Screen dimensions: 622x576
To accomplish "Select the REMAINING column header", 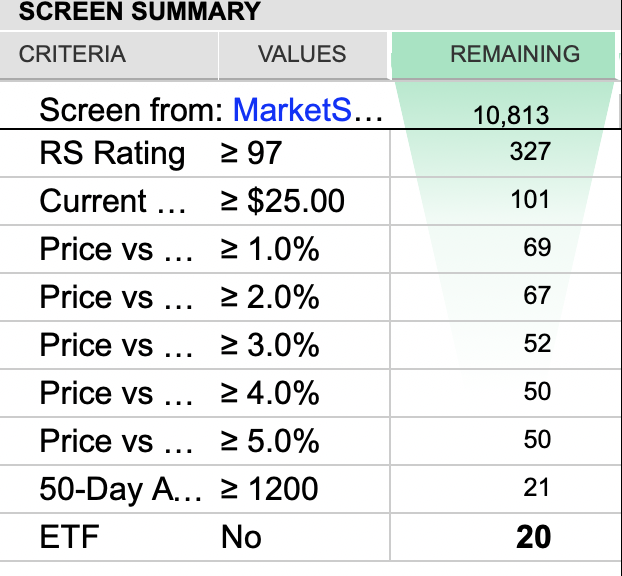I will point(514,54).
